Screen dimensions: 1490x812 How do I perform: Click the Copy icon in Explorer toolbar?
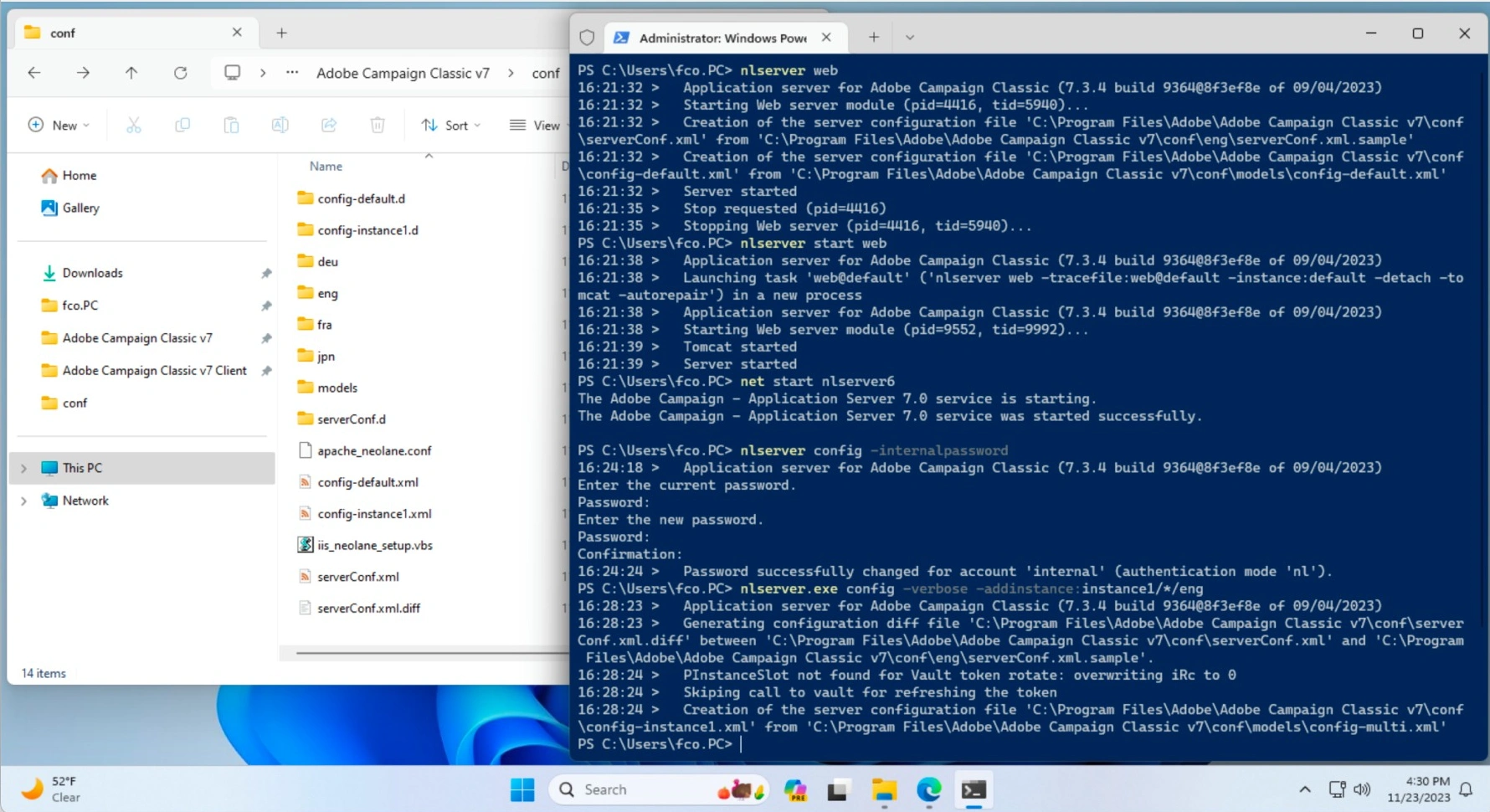(182, 125)
